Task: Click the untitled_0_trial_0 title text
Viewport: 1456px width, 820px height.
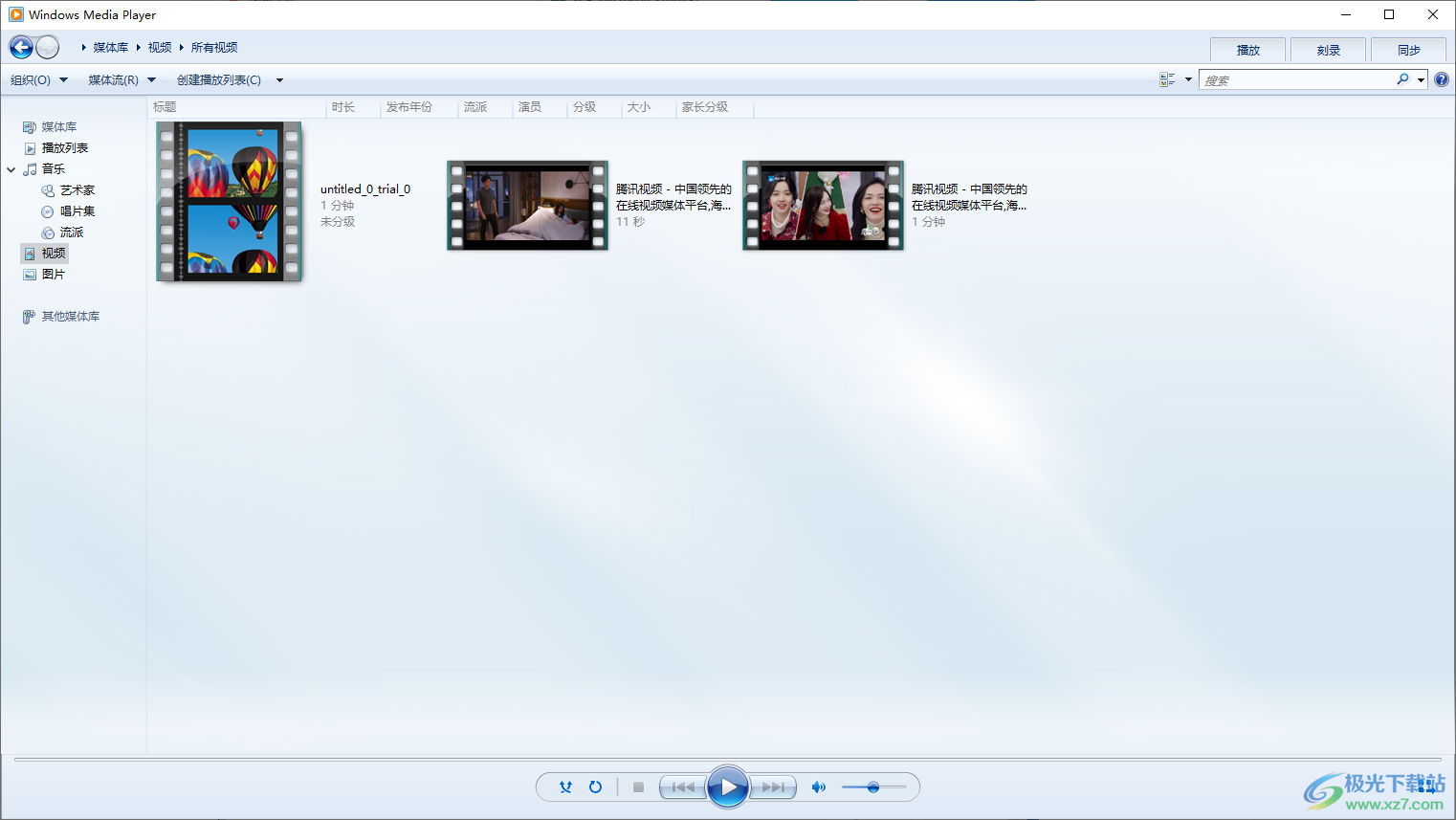Action: coord(365,188)
